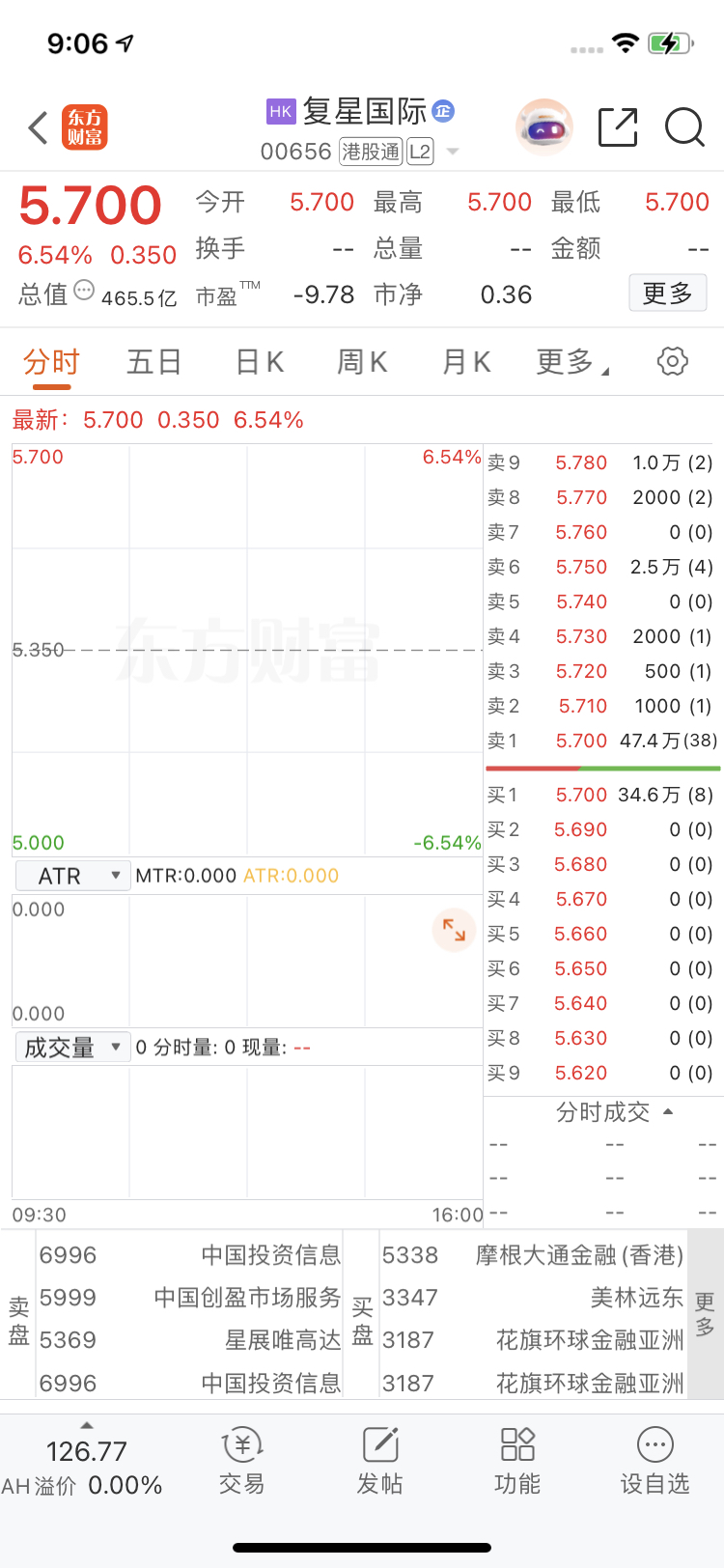Image resolution: width=724 pixels, height=1568 pixels.
Task: Expand the 更多 chart period dropdown
Action: [572, 362]
